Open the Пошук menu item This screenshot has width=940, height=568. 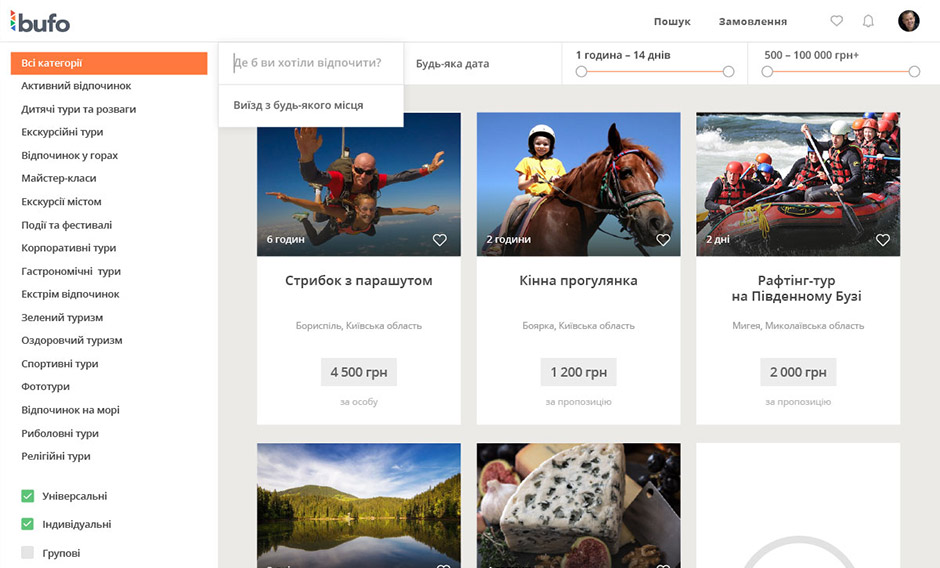[x=672, y=21]
